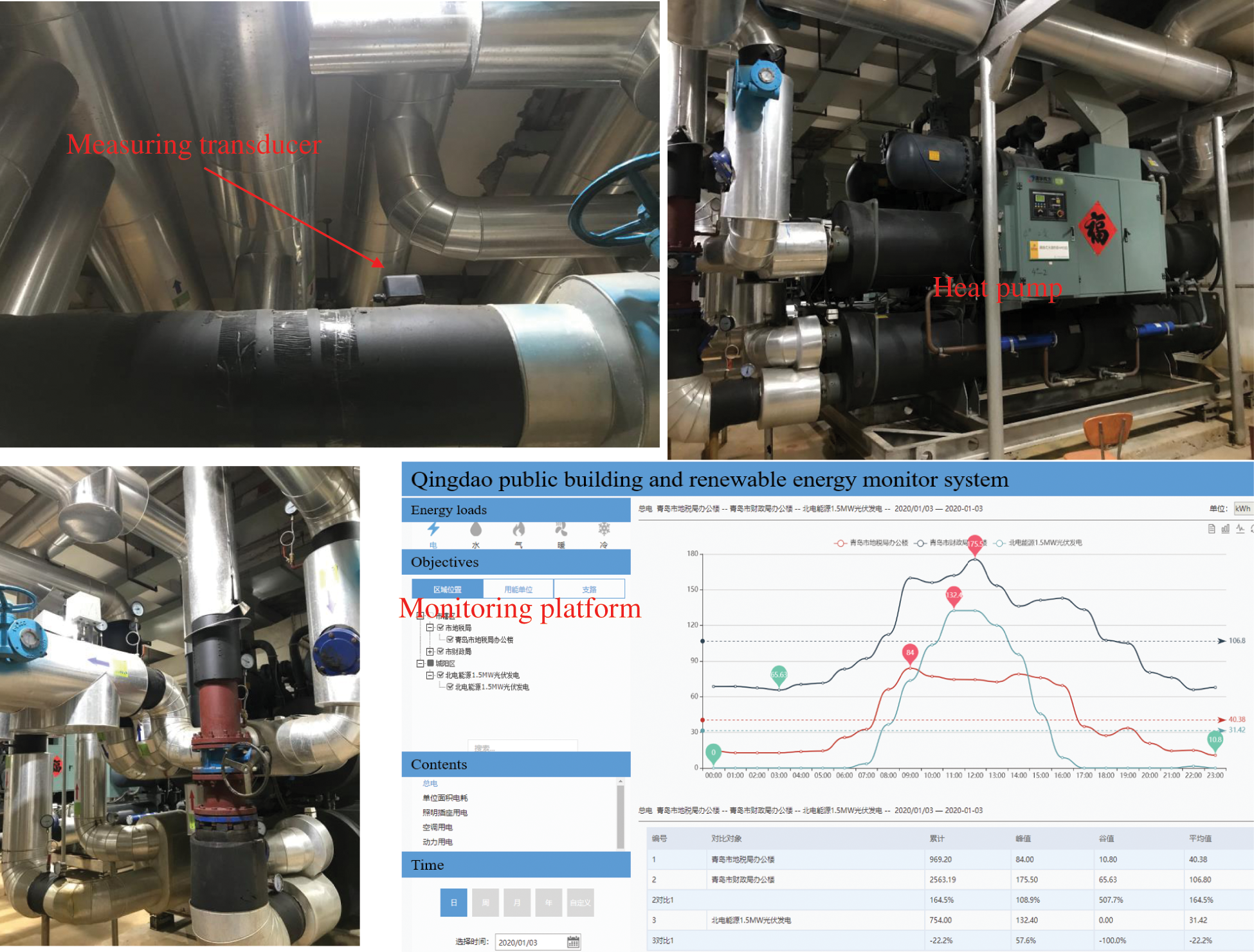Screen dimensions: 1254x952
Task: Select the electricity lightning energy load icon
Action: point(433,530)
